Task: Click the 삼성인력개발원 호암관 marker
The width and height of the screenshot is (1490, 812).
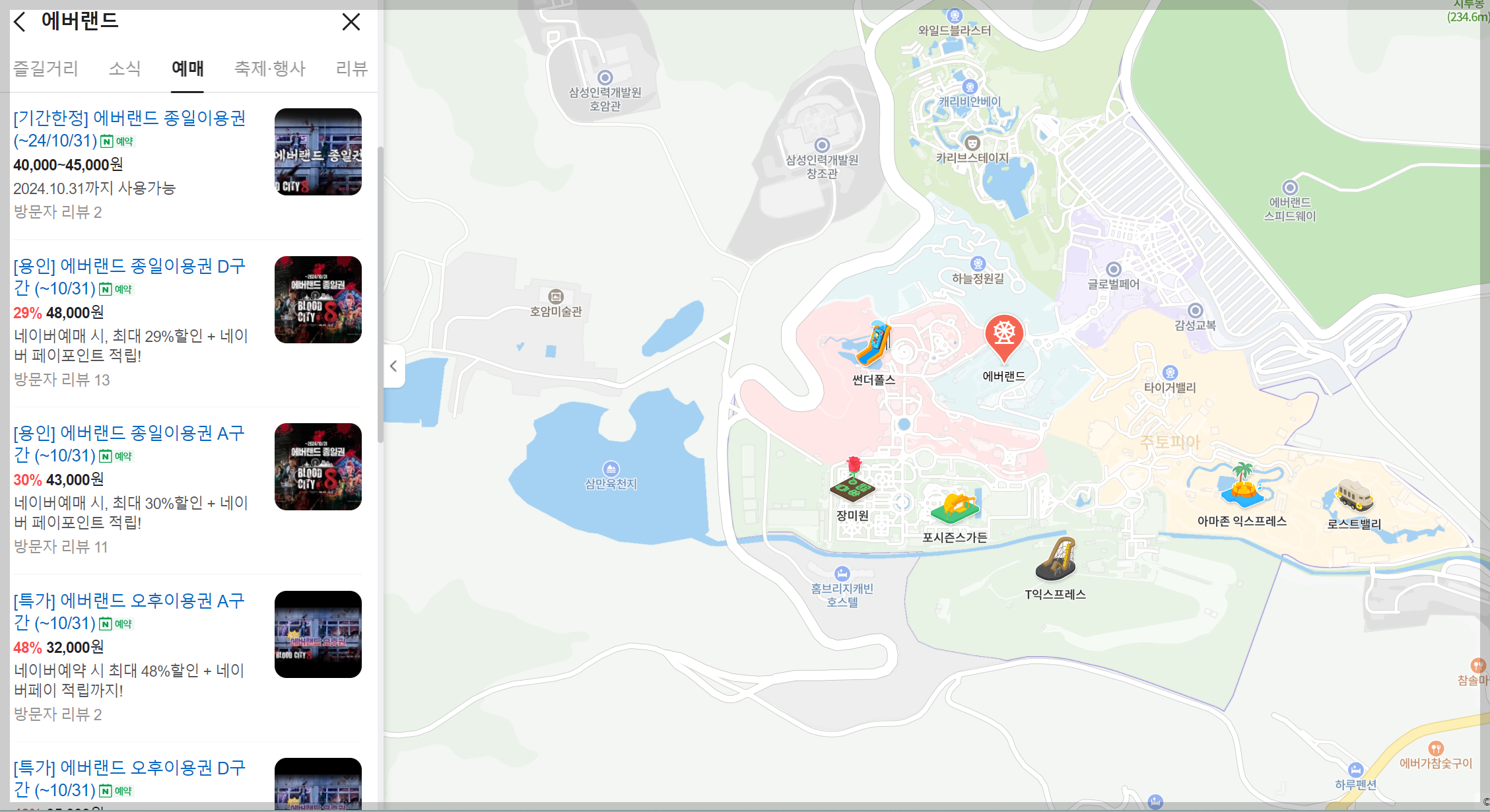Action: 605,78
